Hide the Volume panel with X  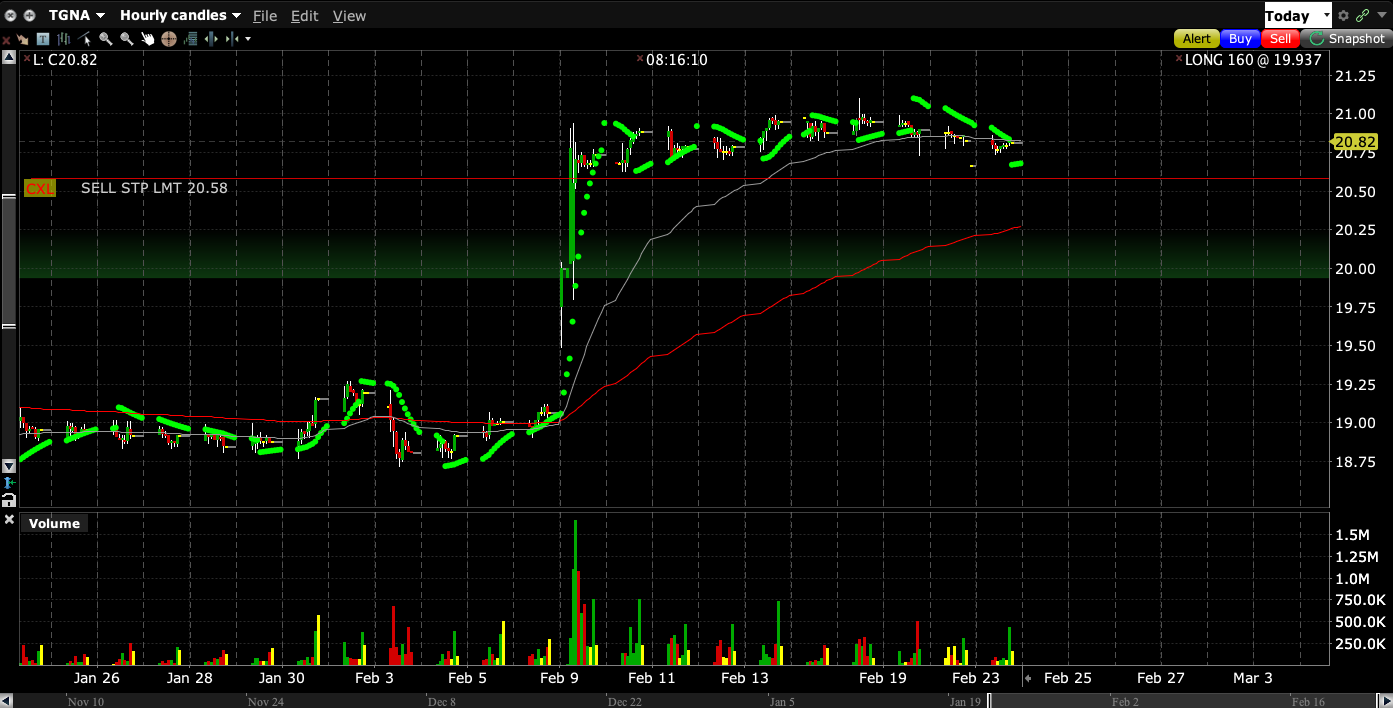9,521
